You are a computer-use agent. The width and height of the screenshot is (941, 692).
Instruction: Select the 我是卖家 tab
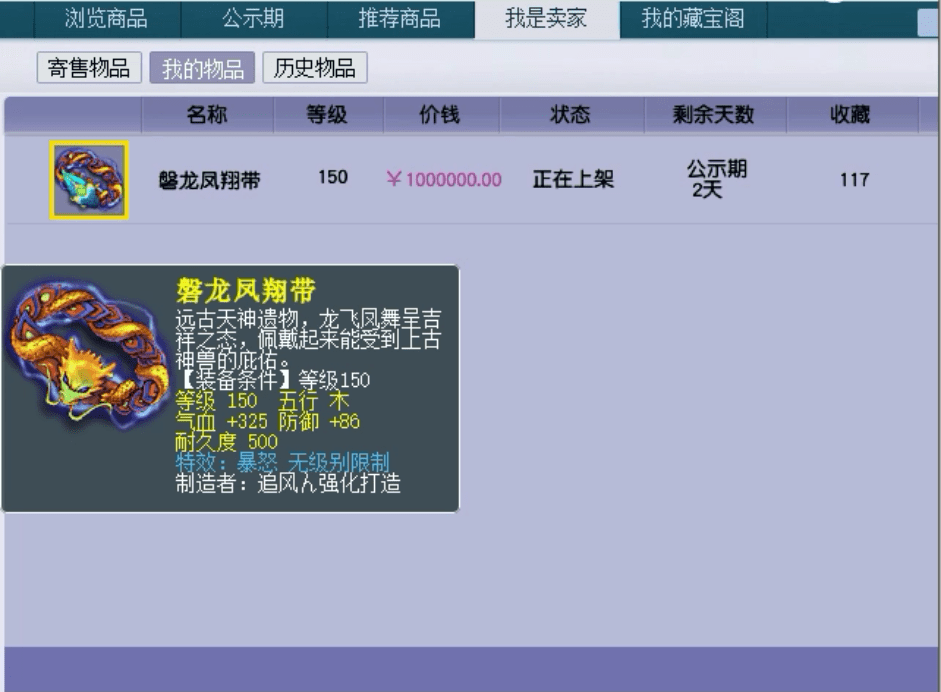(x=546, y=19)
